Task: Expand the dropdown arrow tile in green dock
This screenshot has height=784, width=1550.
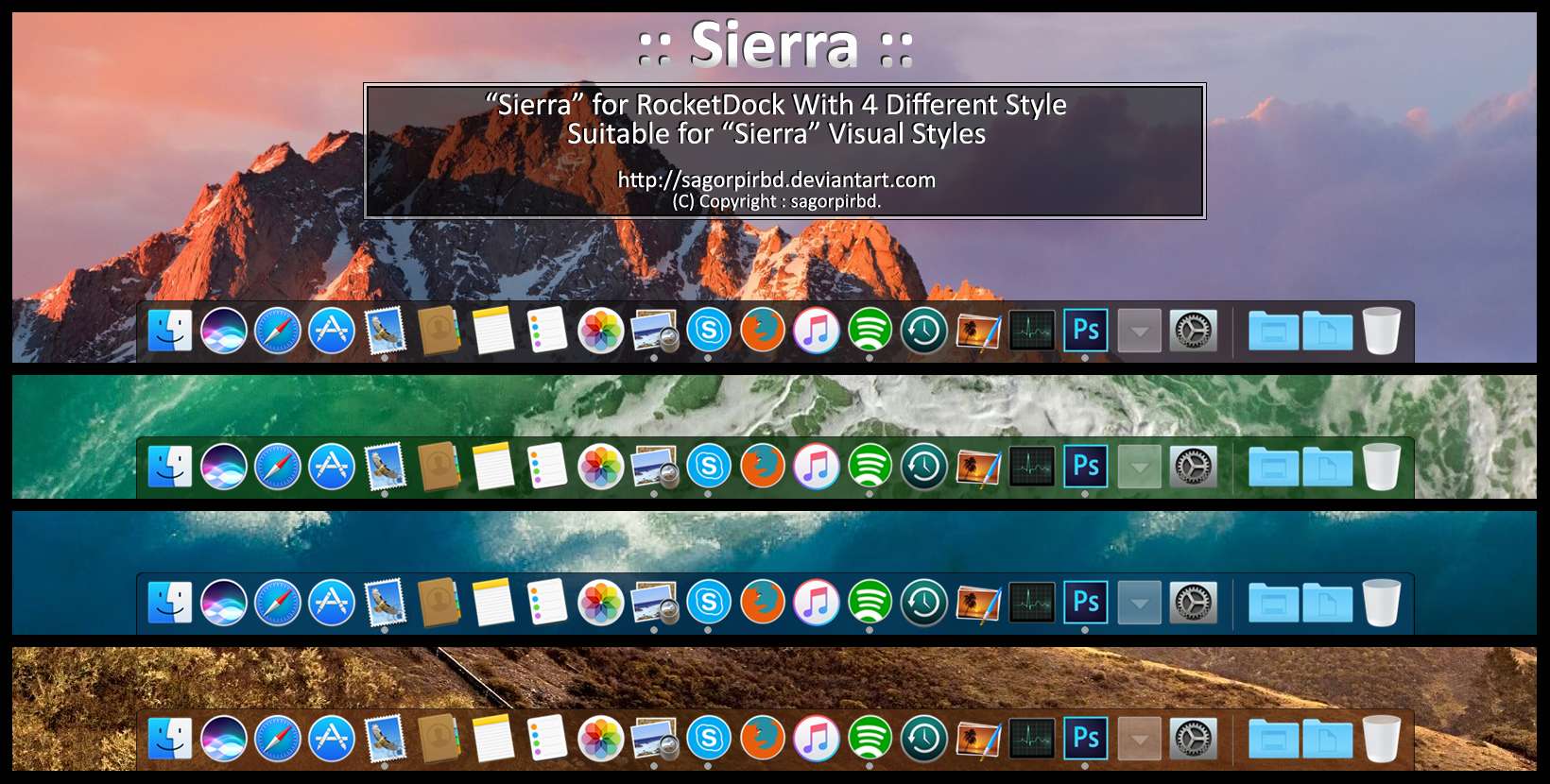Action: point(1140,467)
